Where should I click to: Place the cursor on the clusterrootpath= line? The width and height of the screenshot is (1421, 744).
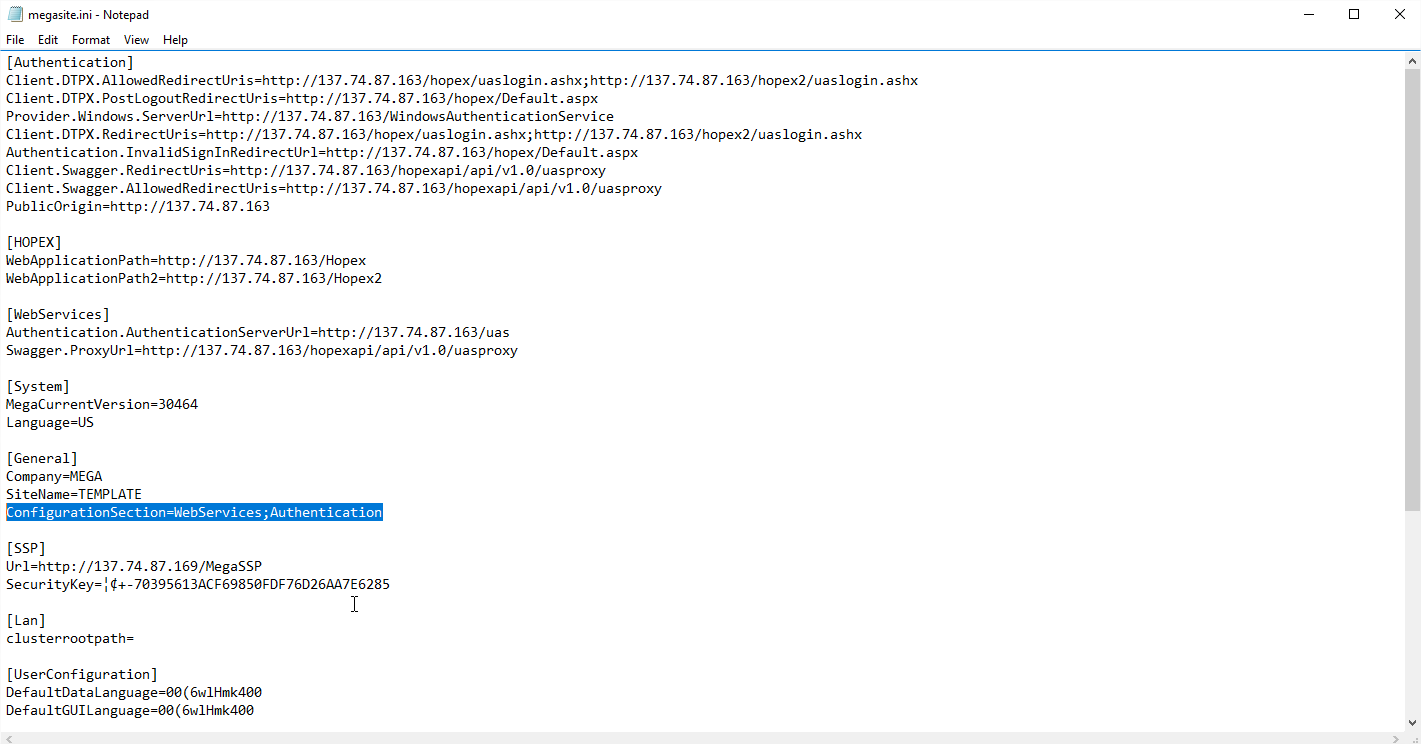[70, 639]
